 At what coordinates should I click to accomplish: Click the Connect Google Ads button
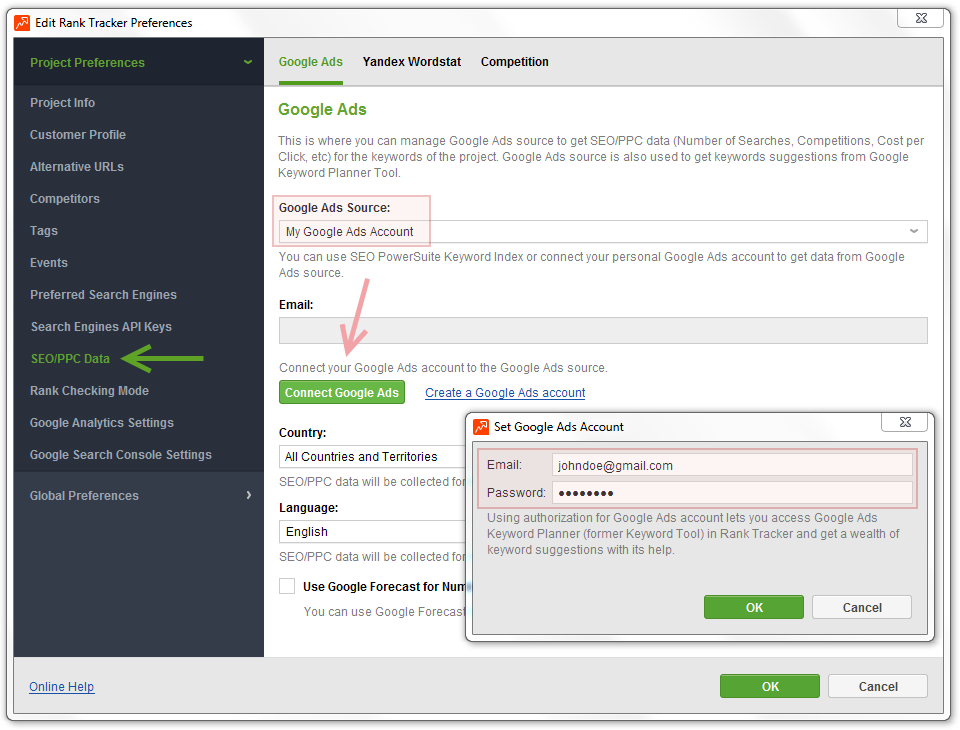(x=342, y=393)
